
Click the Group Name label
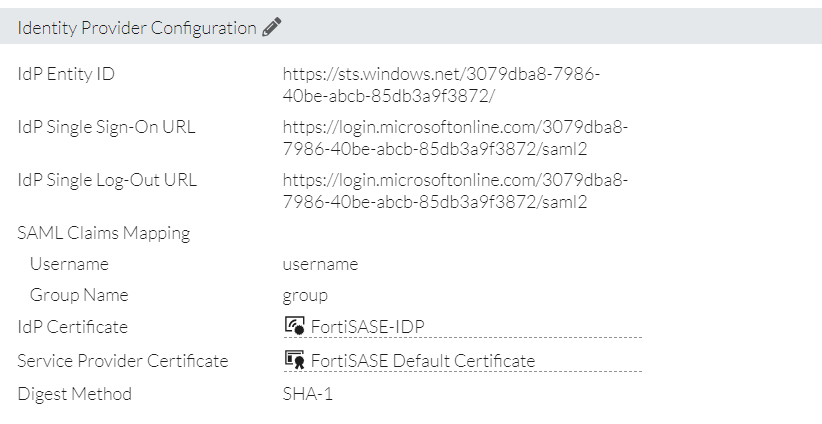(x=79, y=295)
